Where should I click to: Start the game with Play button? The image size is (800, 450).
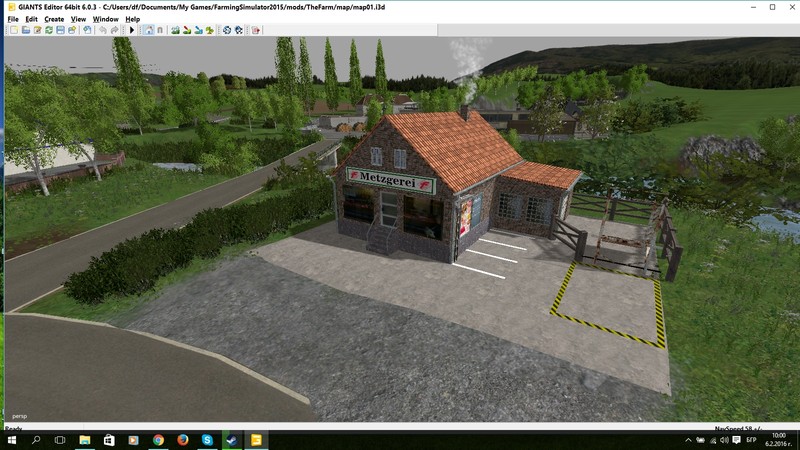[x=132, y=30]
